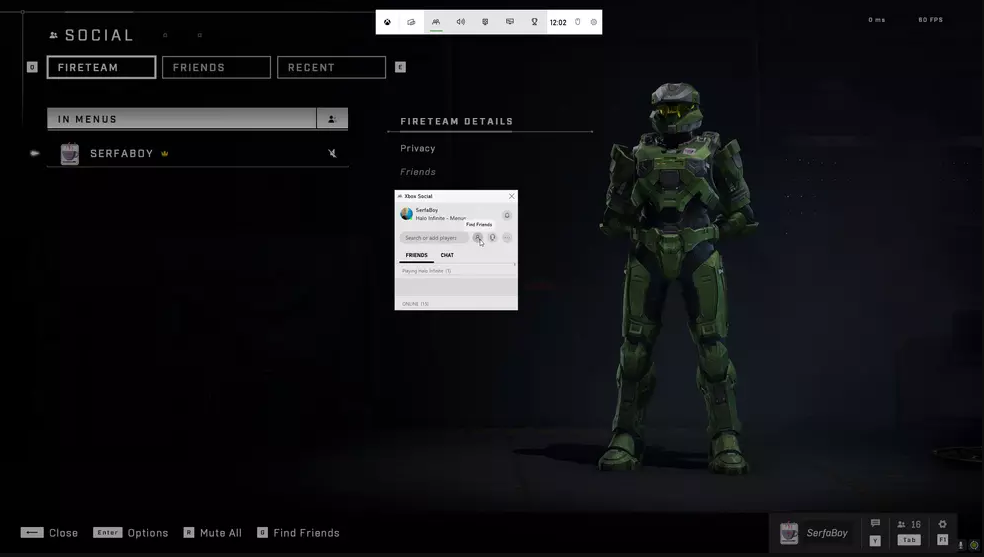Open the Capture widget in Game Bar
Image resolution: width=984 pixels, height=557 pixels.
(x=485, y=22)
